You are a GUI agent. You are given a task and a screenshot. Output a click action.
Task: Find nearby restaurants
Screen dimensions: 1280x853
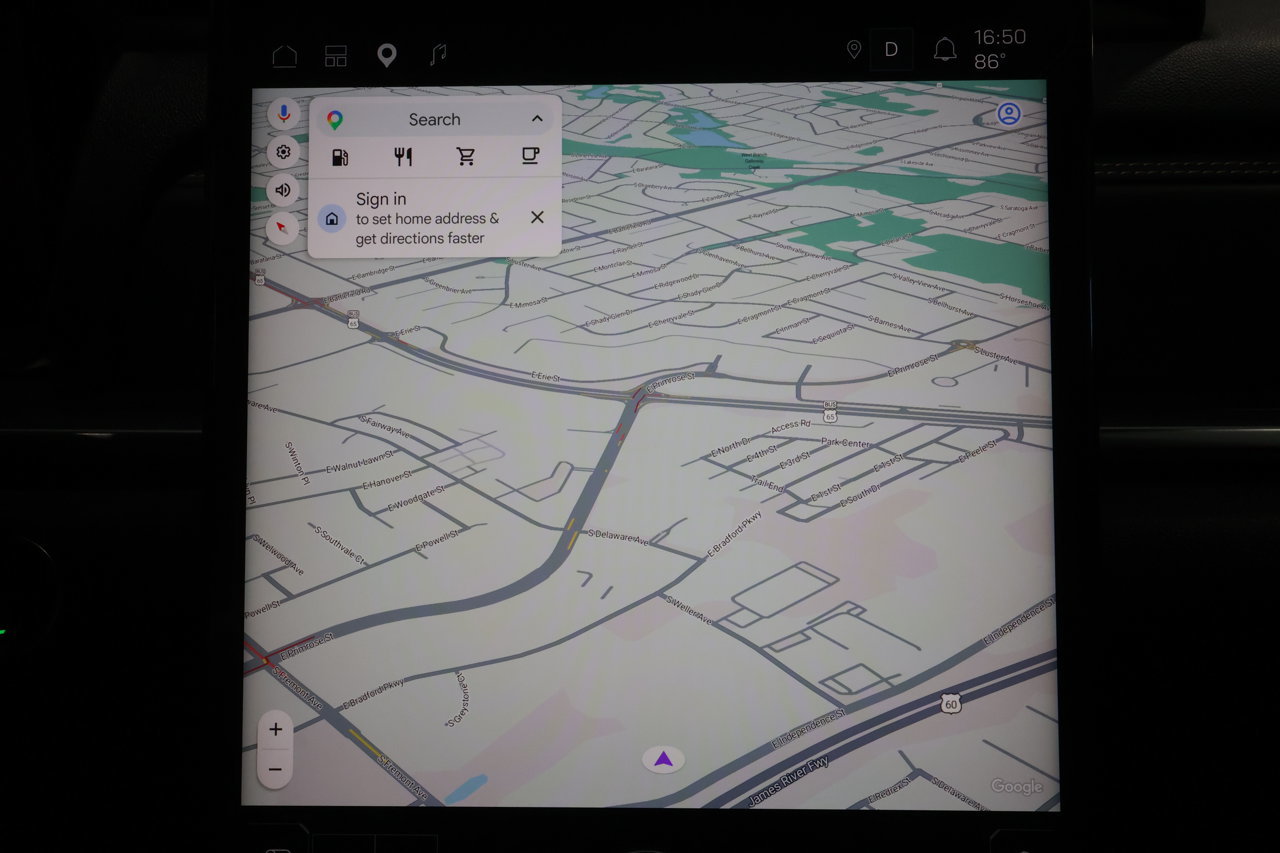click(403, 157)
